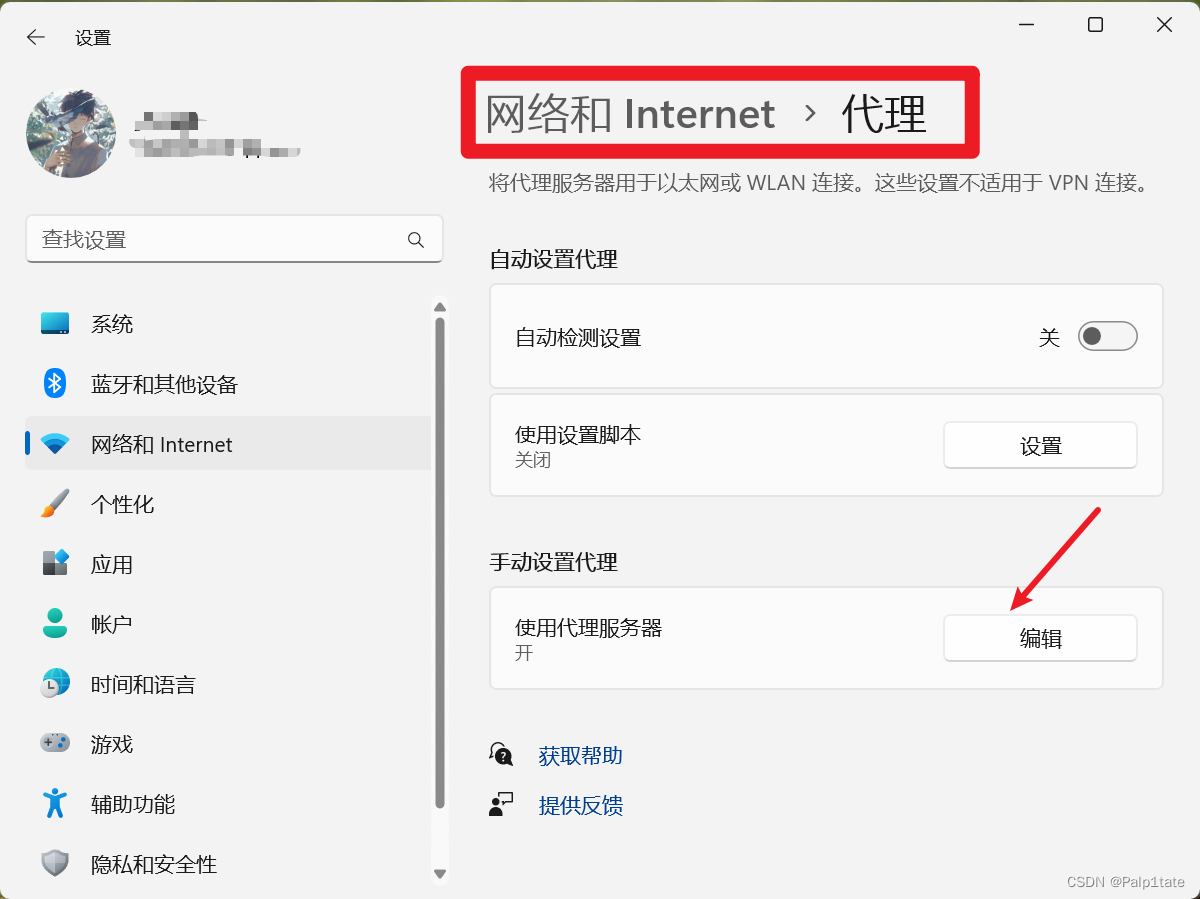Click the 时间和语言 clock-globe icon
This screenshot has width=1200, height=899.
[x=56, y=683]
